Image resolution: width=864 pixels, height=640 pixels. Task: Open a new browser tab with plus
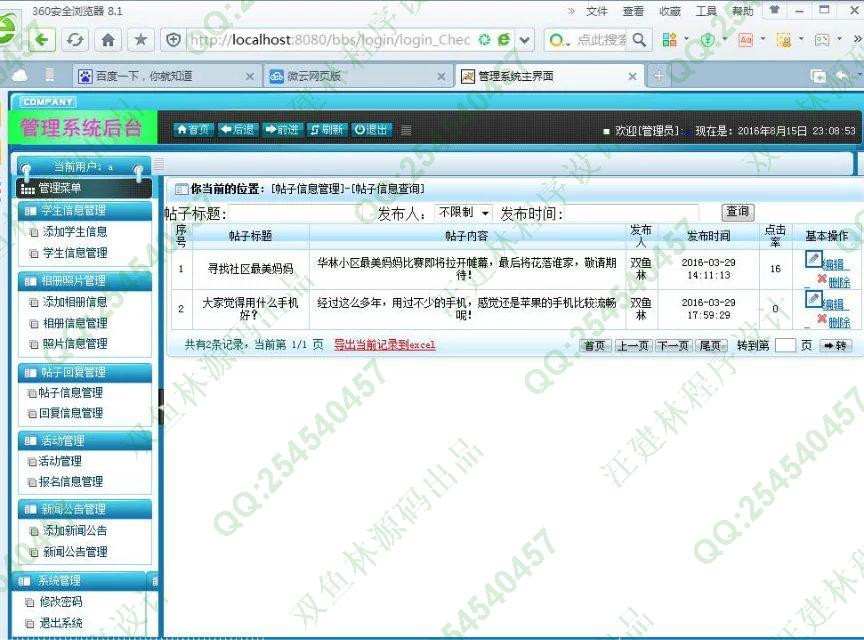pos(659,76)
